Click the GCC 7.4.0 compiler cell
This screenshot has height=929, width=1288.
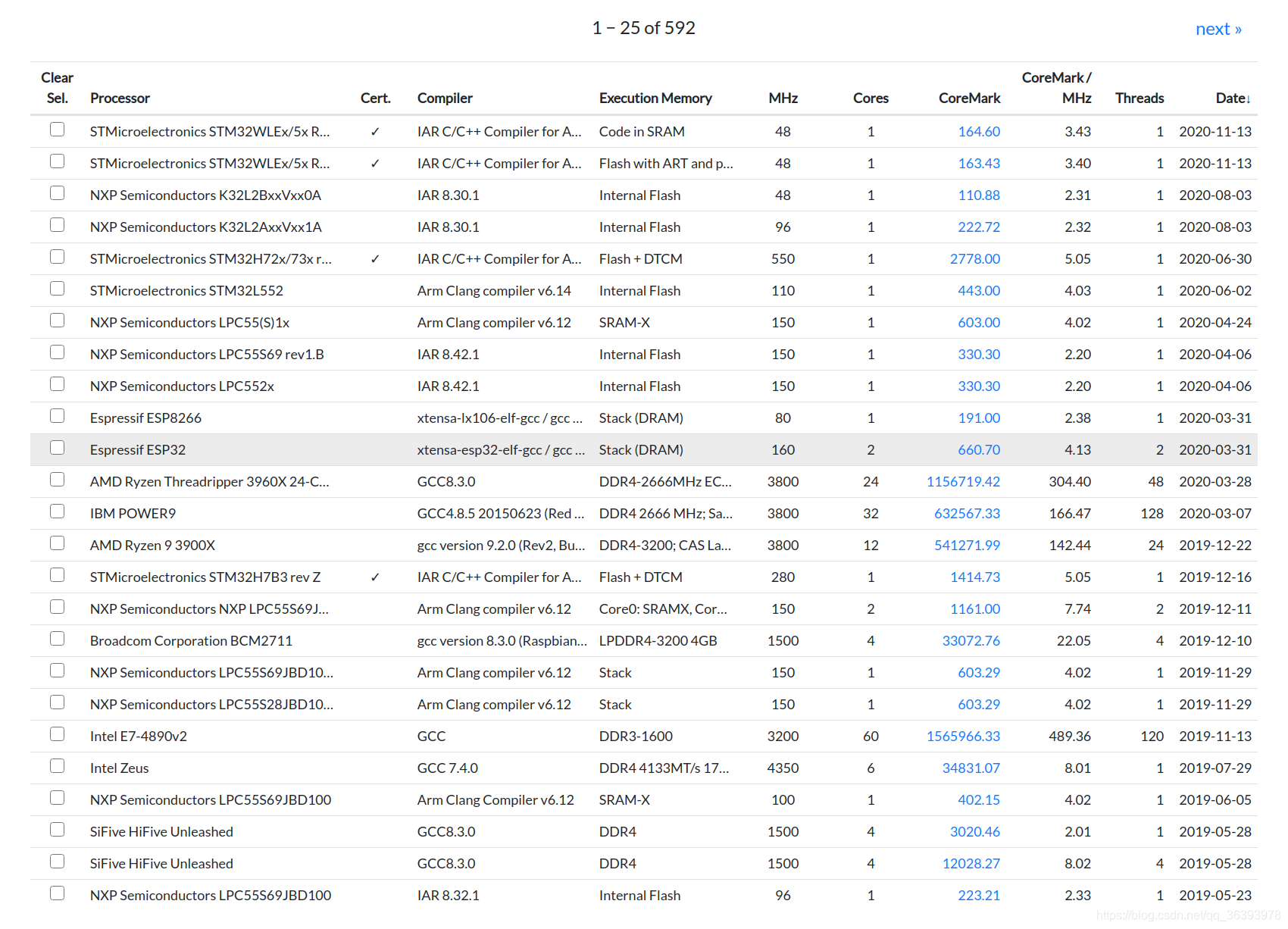pos(448,768)
